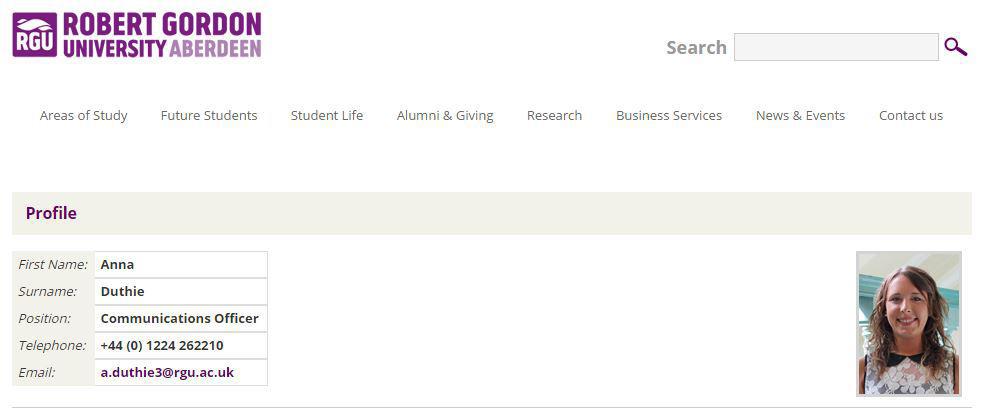This screenshot has width=989, height=414.
Task: Open the Alumni & Giving menu
Action: pos(445,115)
